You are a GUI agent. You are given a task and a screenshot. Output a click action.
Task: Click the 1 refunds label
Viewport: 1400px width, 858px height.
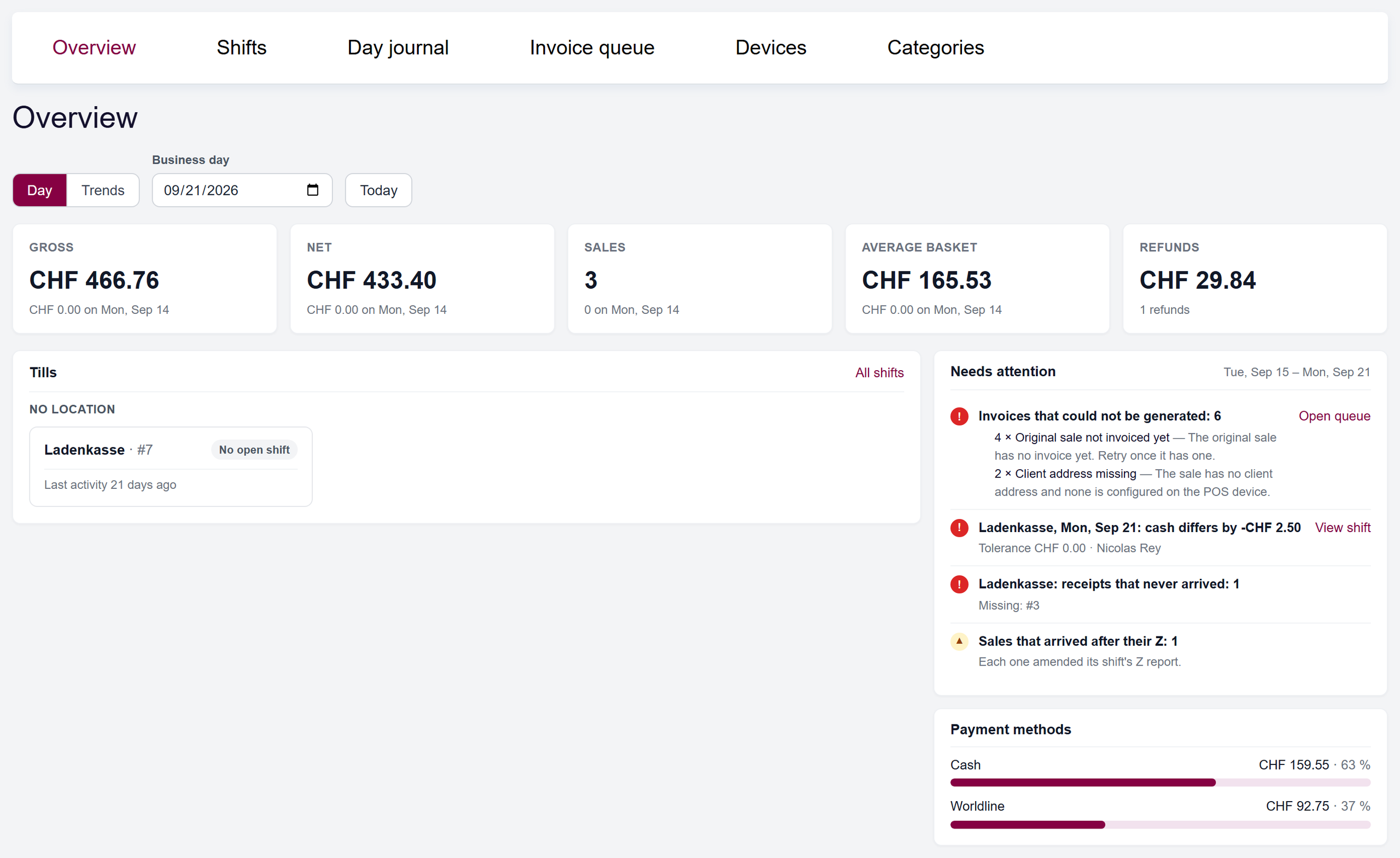click(x=1164, y=310)
